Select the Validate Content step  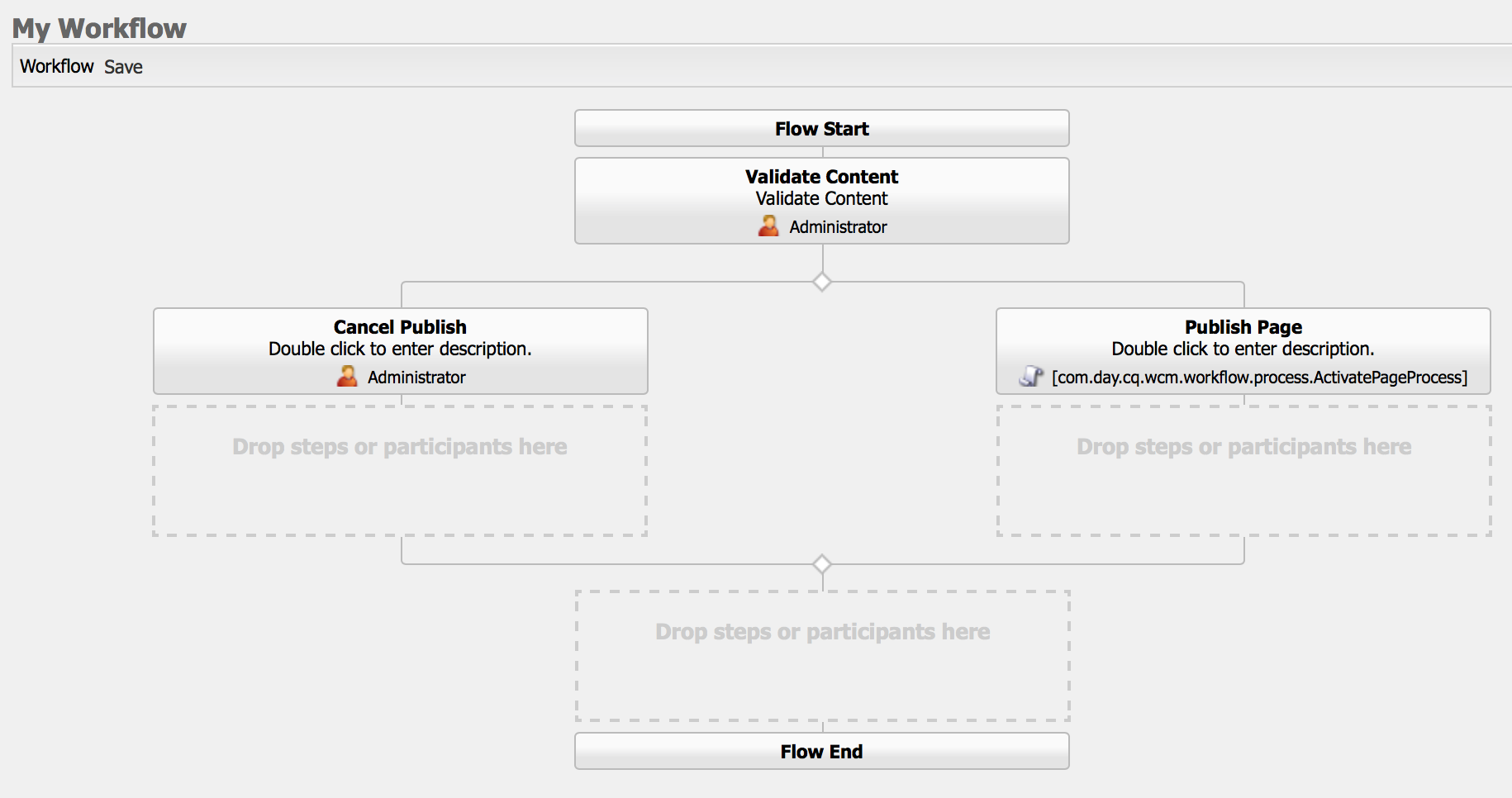(x=822, y=177)
